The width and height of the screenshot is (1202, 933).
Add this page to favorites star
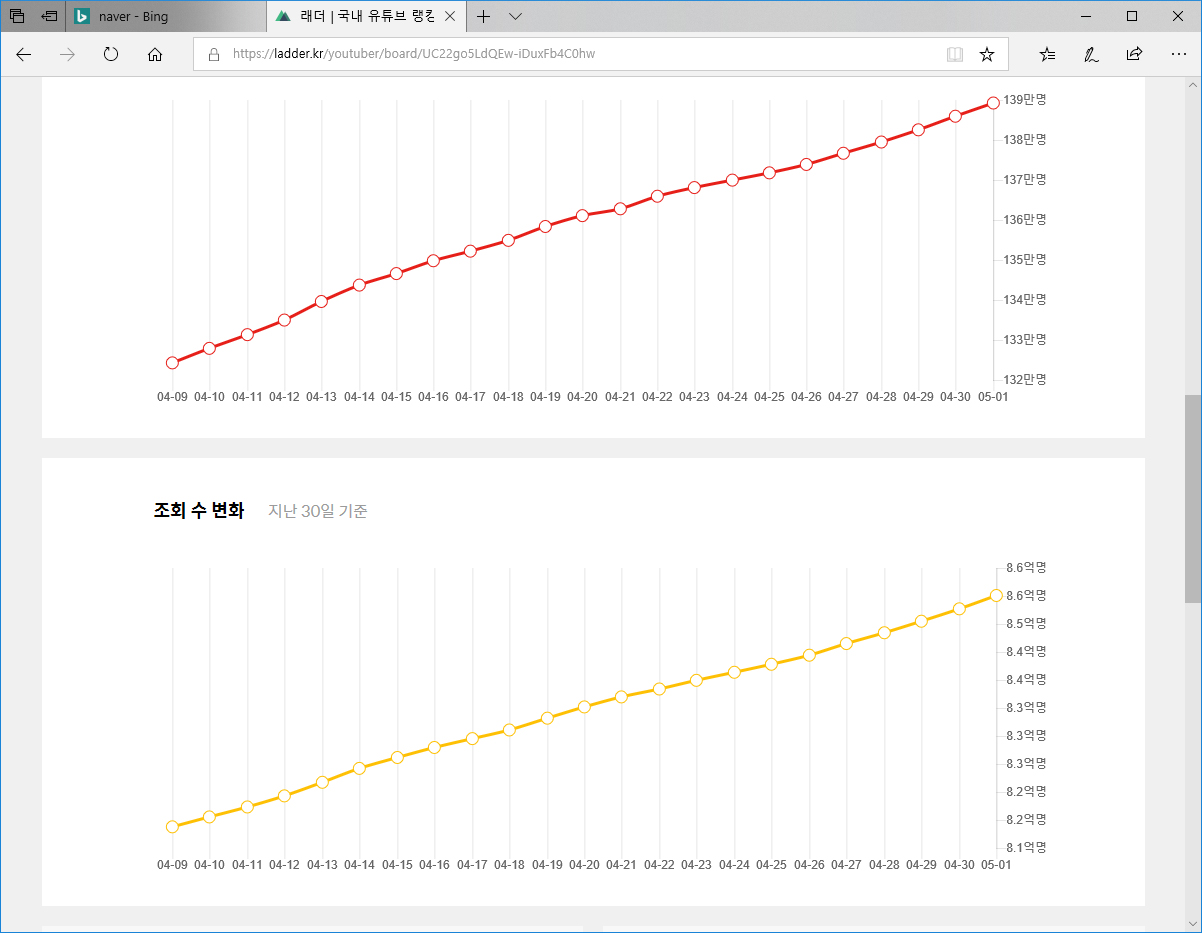[987, 54]
